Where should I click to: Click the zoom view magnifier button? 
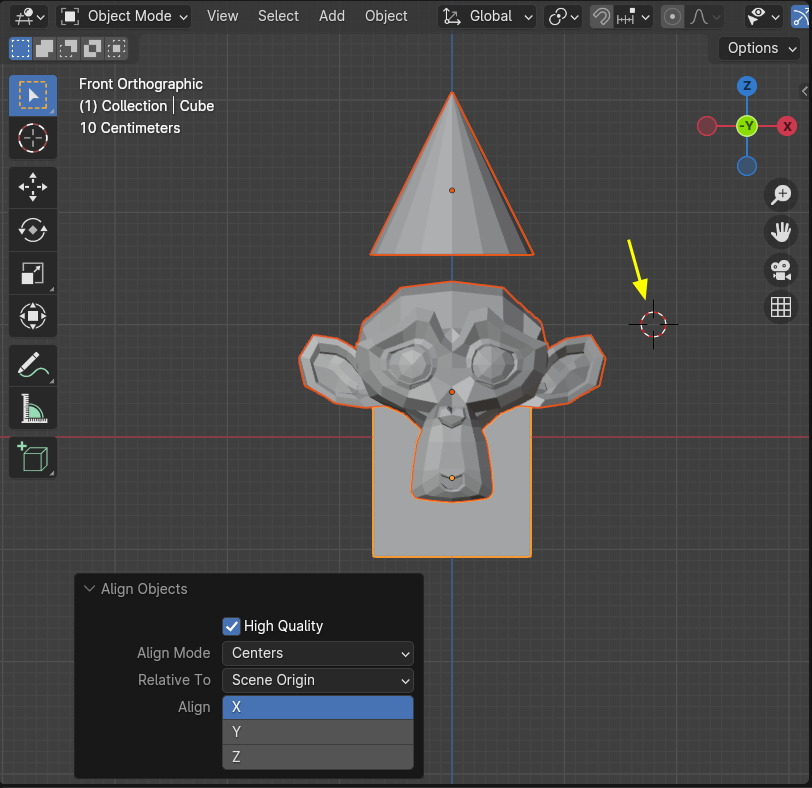tap(781, 195)
